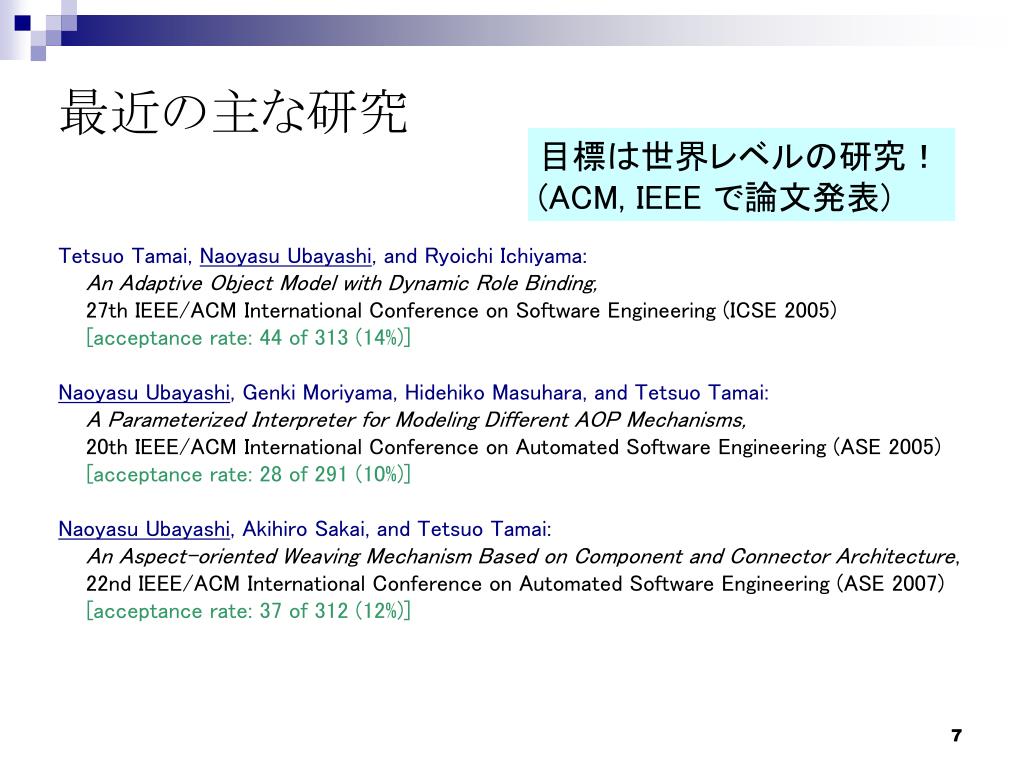Select acceptance rate 37 of 312 (12%)

(x=248, y=611)
